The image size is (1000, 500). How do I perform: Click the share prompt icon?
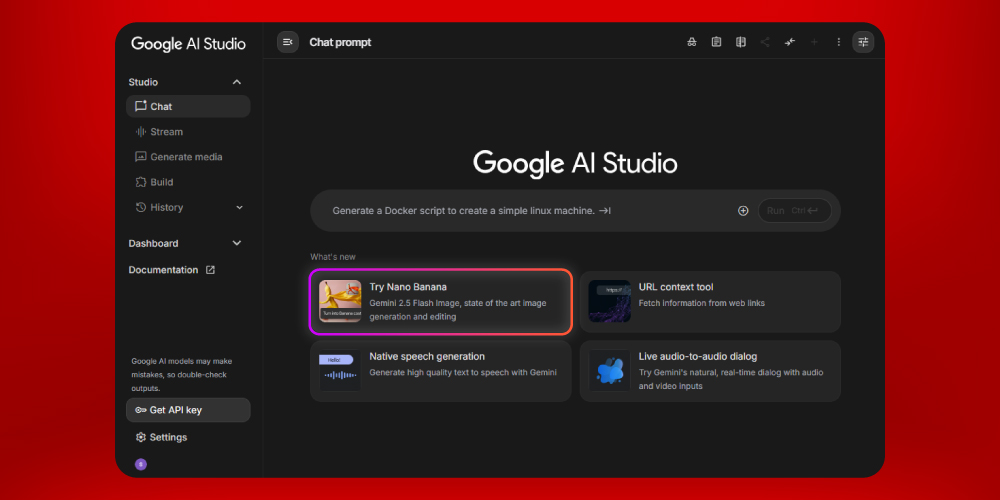[765, 42]
